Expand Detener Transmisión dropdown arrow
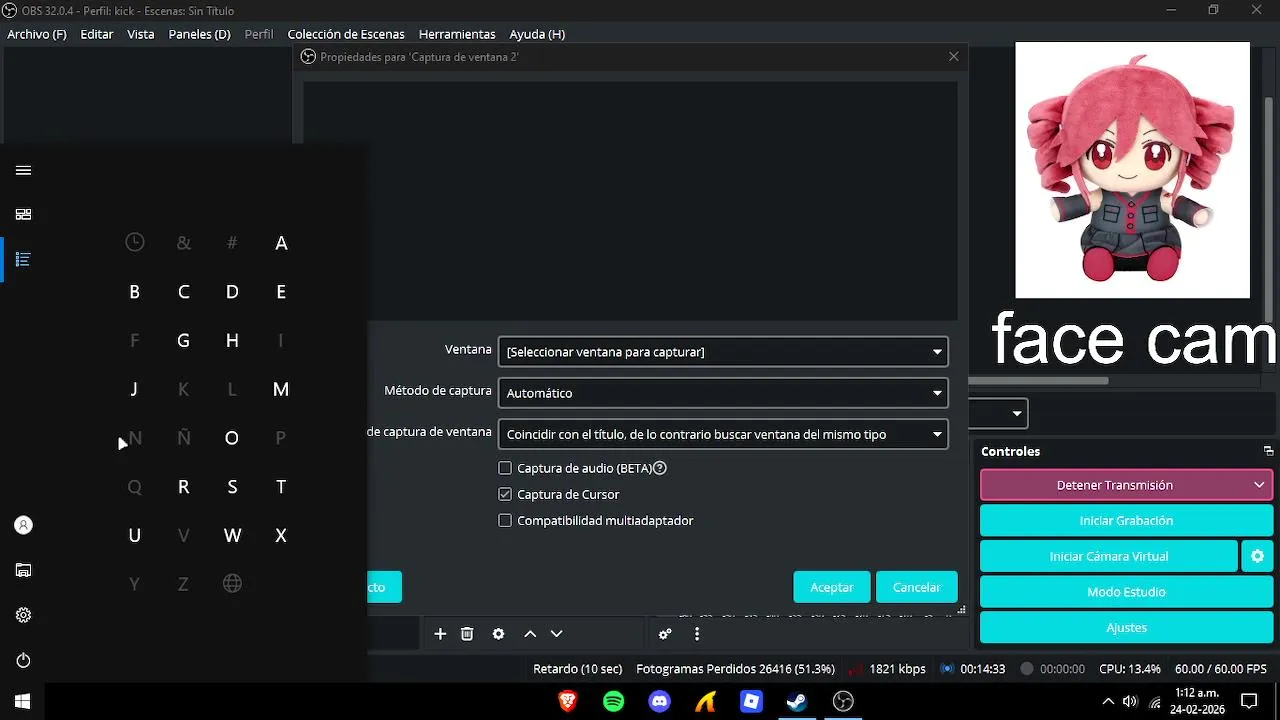 1259,485
